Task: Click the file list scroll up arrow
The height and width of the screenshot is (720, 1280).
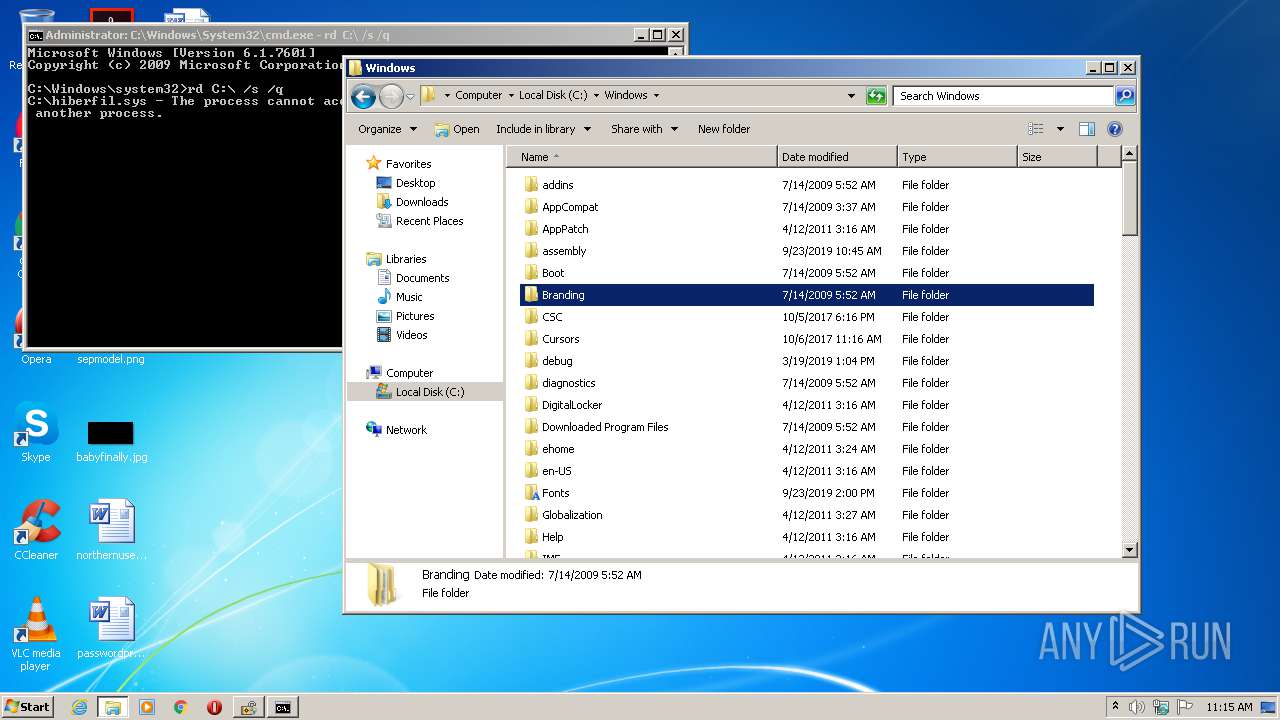Action: tap(1130, 154)
